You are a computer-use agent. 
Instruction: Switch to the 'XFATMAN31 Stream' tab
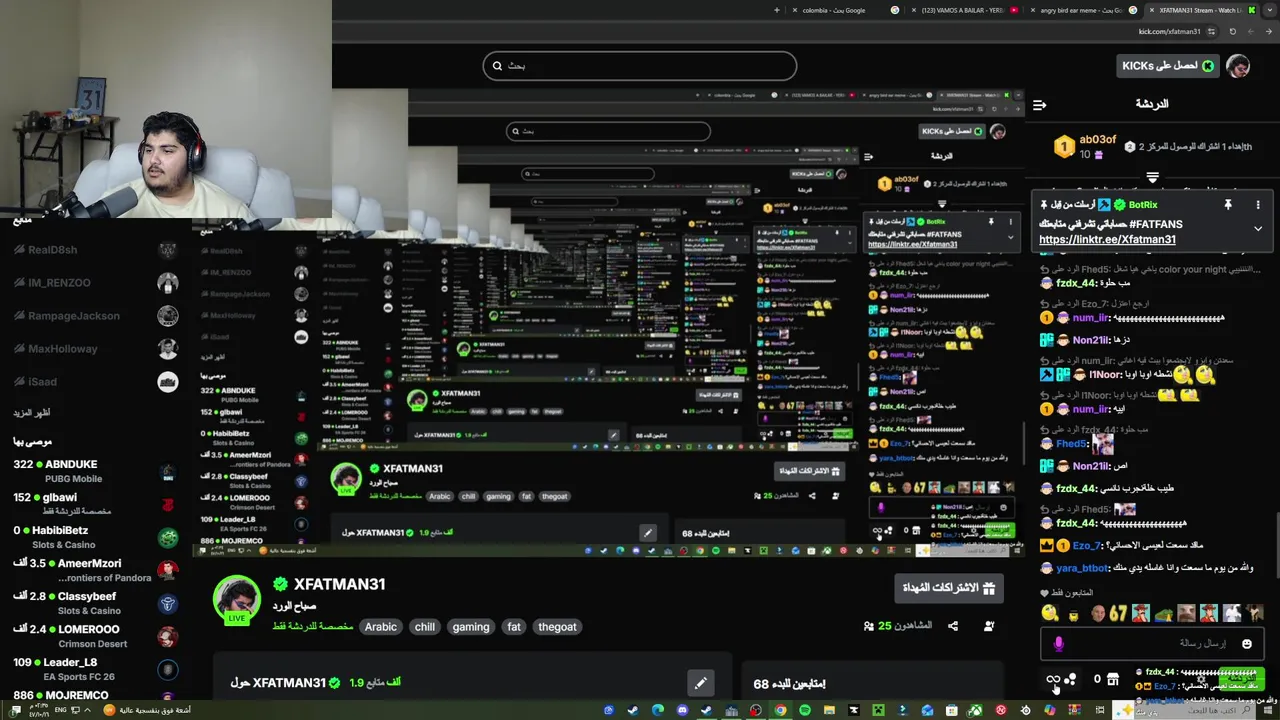pos(1203,10)
